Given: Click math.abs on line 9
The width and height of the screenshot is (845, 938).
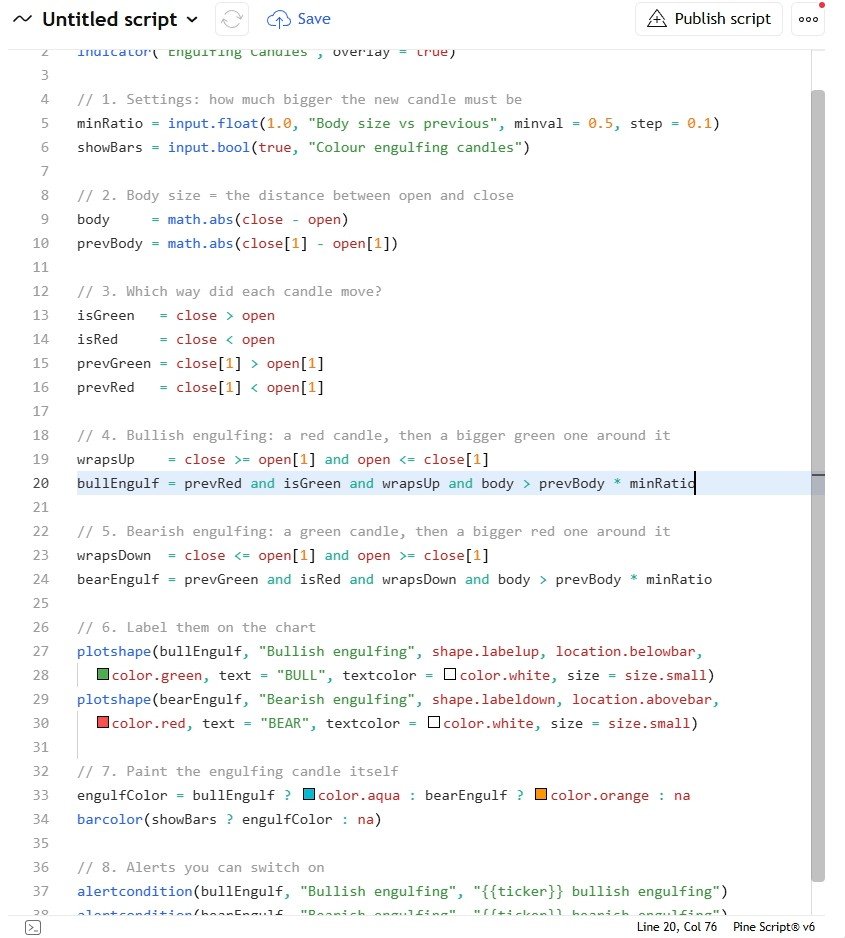Looking at the screenshot, I should coord(200,220).
